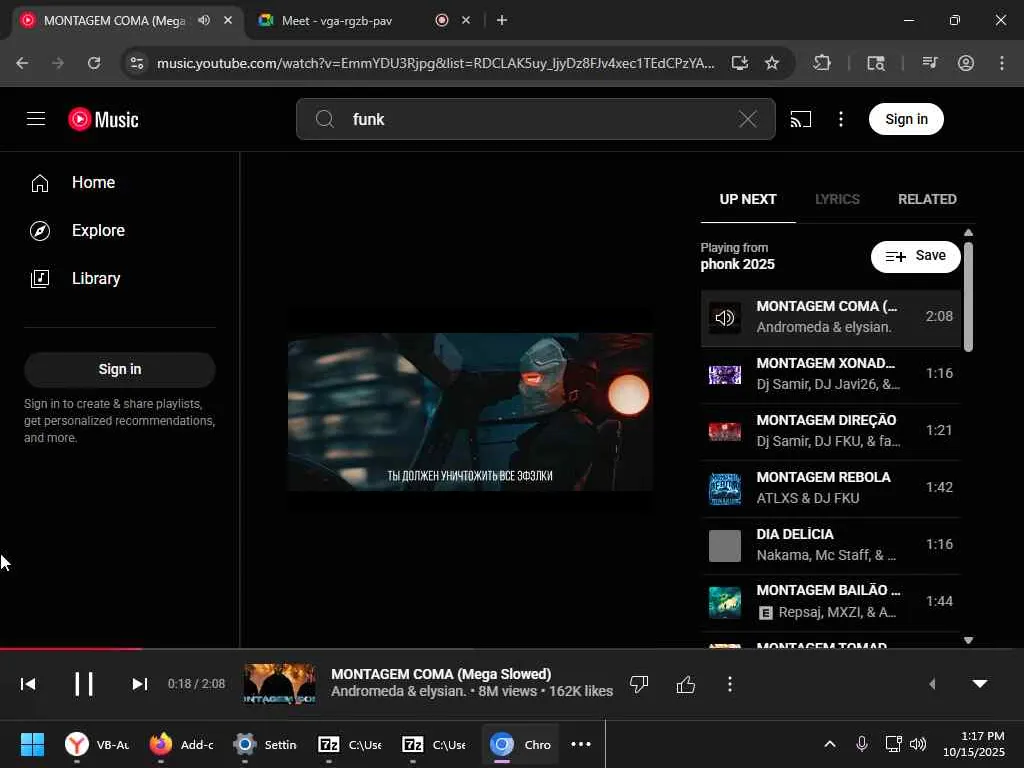Install the app via address bar icon
The height and width of the screenshot is (768, 1024).
click(739, 63)
